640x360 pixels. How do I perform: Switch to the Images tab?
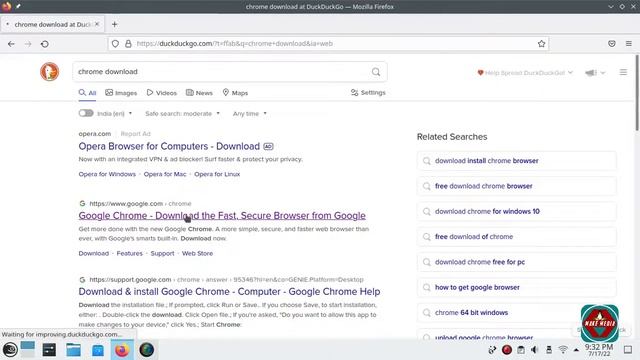(x=121, y=93)
